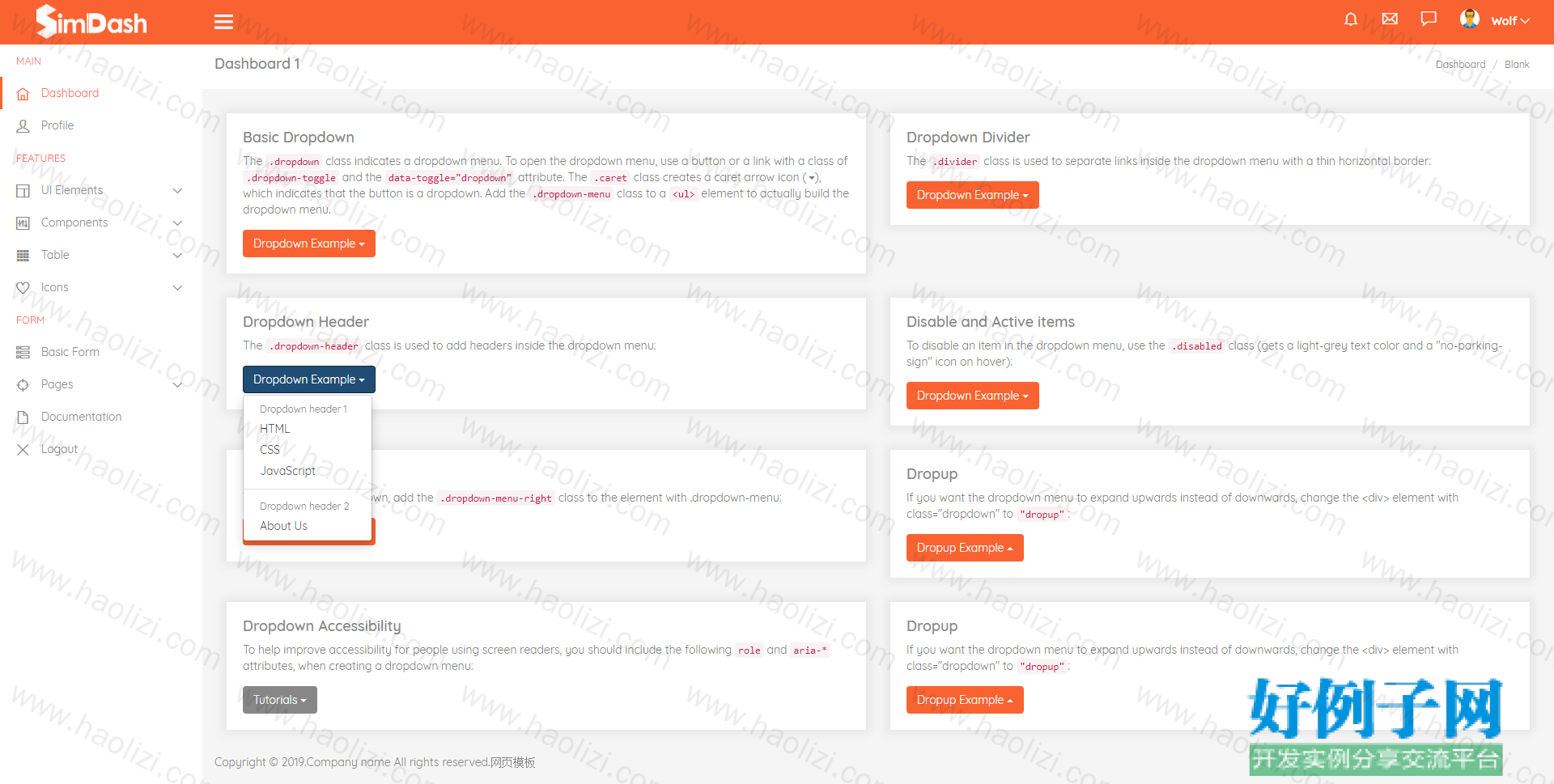This screenshot has width=1554, height=784.
Task: Click the Profile person icon
Action: pyautogui.click(x=23, y=126)
